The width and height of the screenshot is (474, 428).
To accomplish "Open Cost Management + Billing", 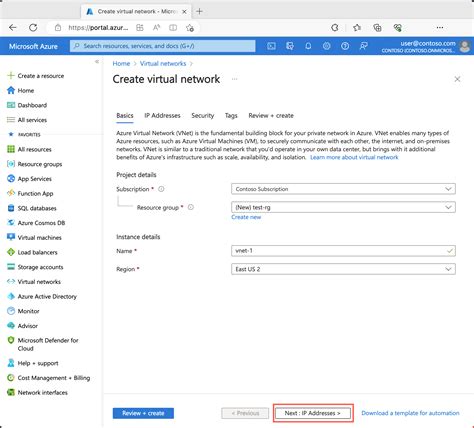I will pos(49,378).
